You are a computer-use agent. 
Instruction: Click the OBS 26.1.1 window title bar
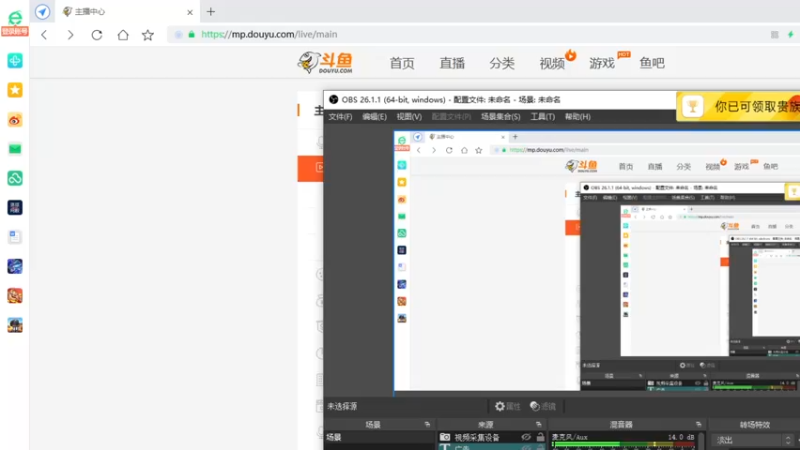[500, 99]
